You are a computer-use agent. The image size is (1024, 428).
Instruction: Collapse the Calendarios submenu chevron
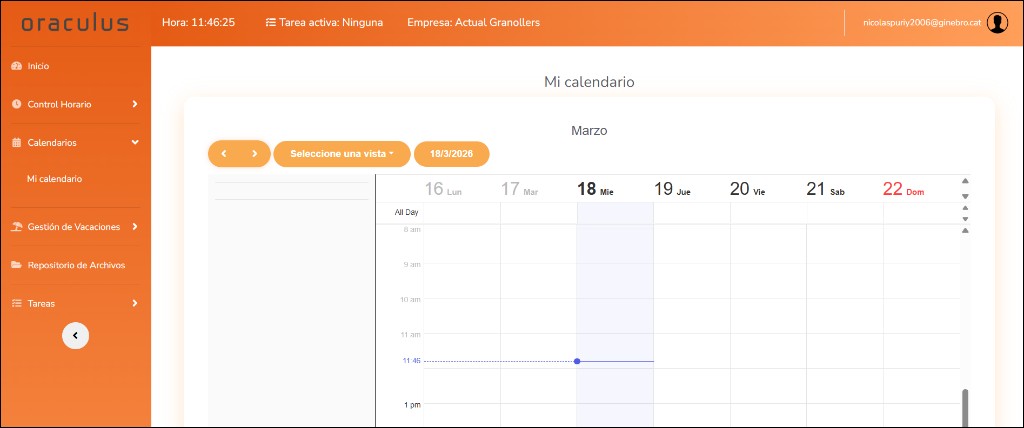click(135, 142)
